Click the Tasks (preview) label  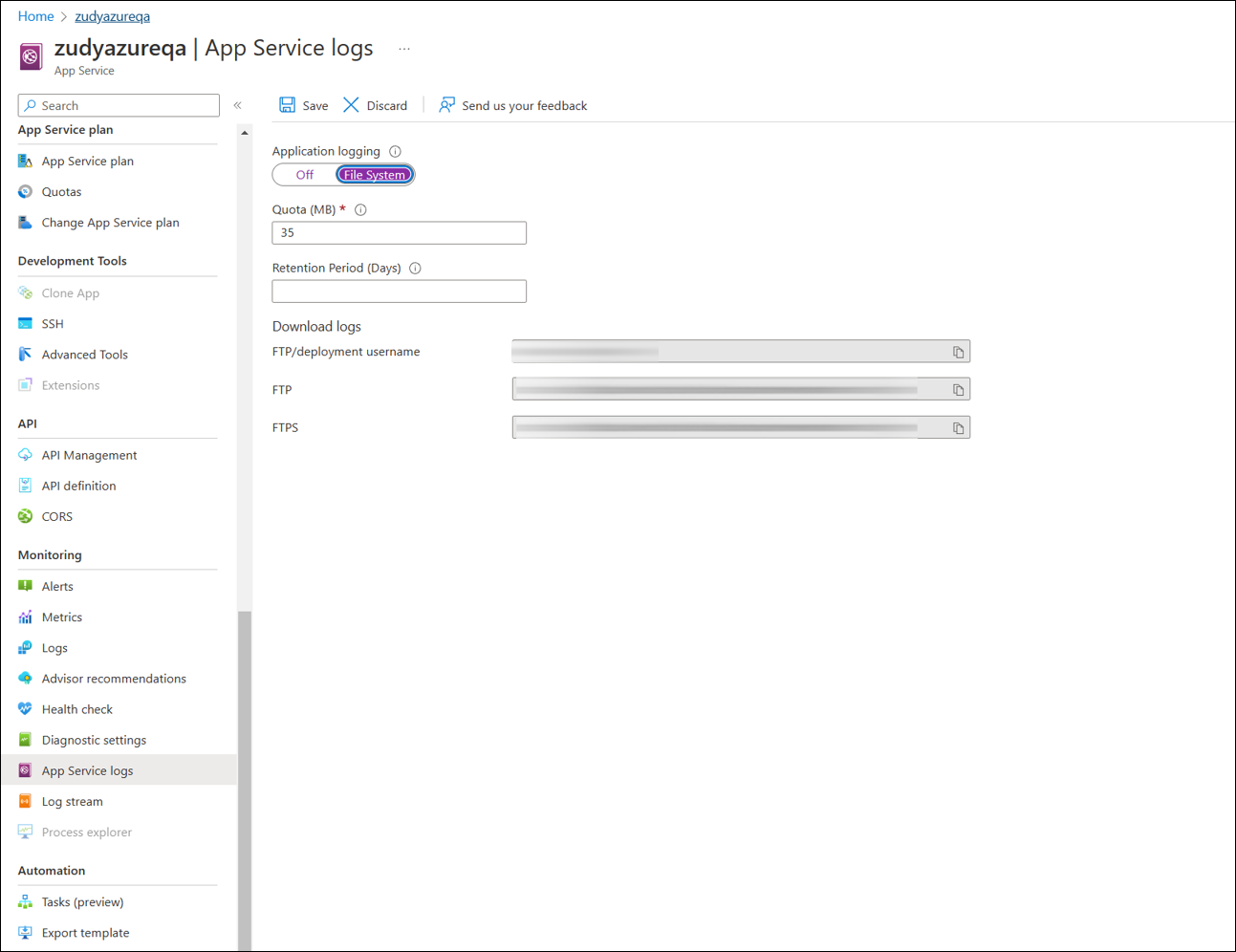pyautogui.click(x=82, y=902)
